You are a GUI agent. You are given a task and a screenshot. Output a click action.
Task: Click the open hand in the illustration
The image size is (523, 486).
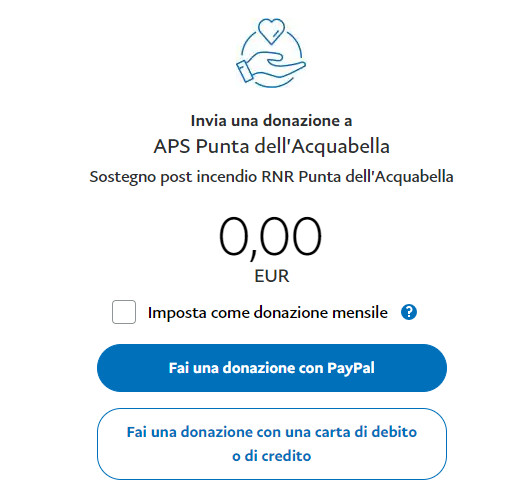(x=276, y=66)
